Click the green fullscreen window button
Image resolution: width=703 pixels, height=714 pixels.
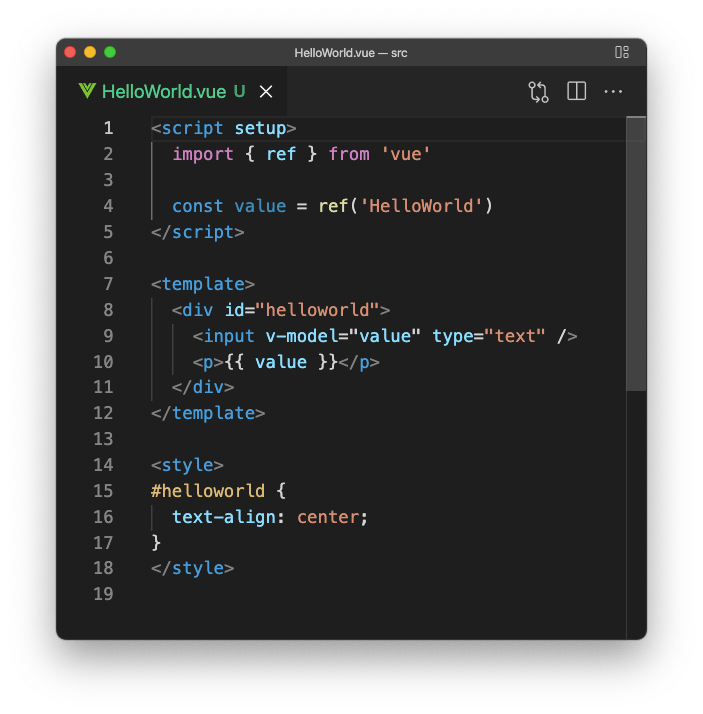[110, 52]
